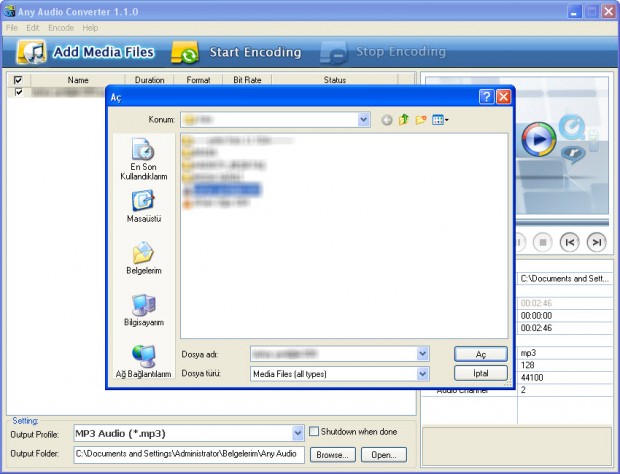Uncheck the first file row checkbox

[18, 92]
